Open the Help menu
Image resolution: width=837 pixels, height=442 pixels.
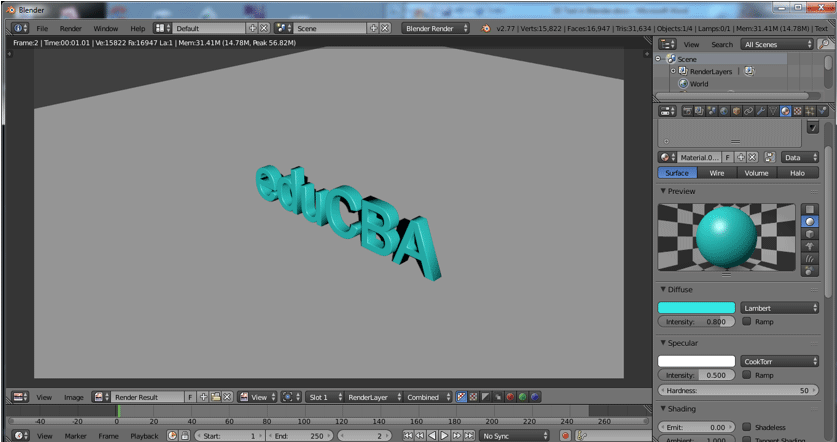coord(138,28)
